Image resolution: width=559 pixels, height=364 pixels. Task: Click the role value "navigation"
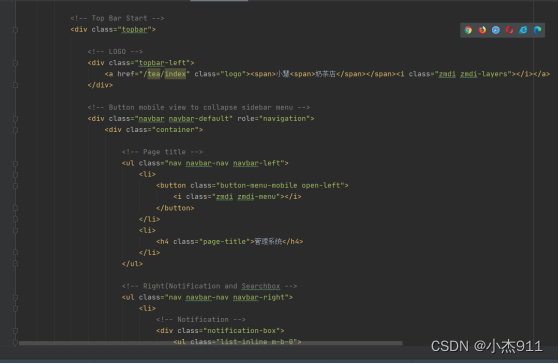click(284, 119)
